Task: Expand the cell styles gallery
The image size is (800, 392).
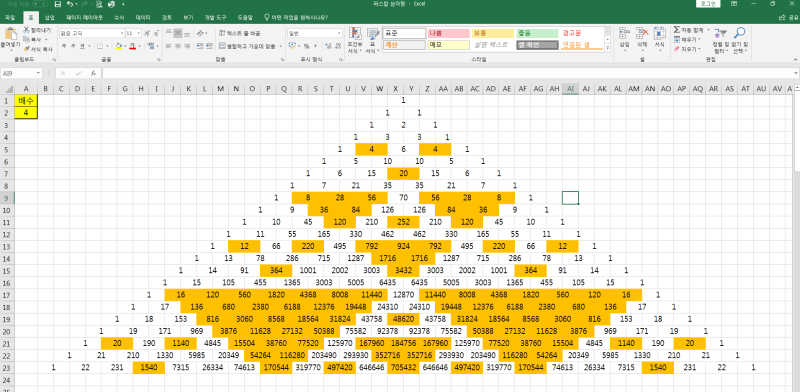Action: coord(608,47)
